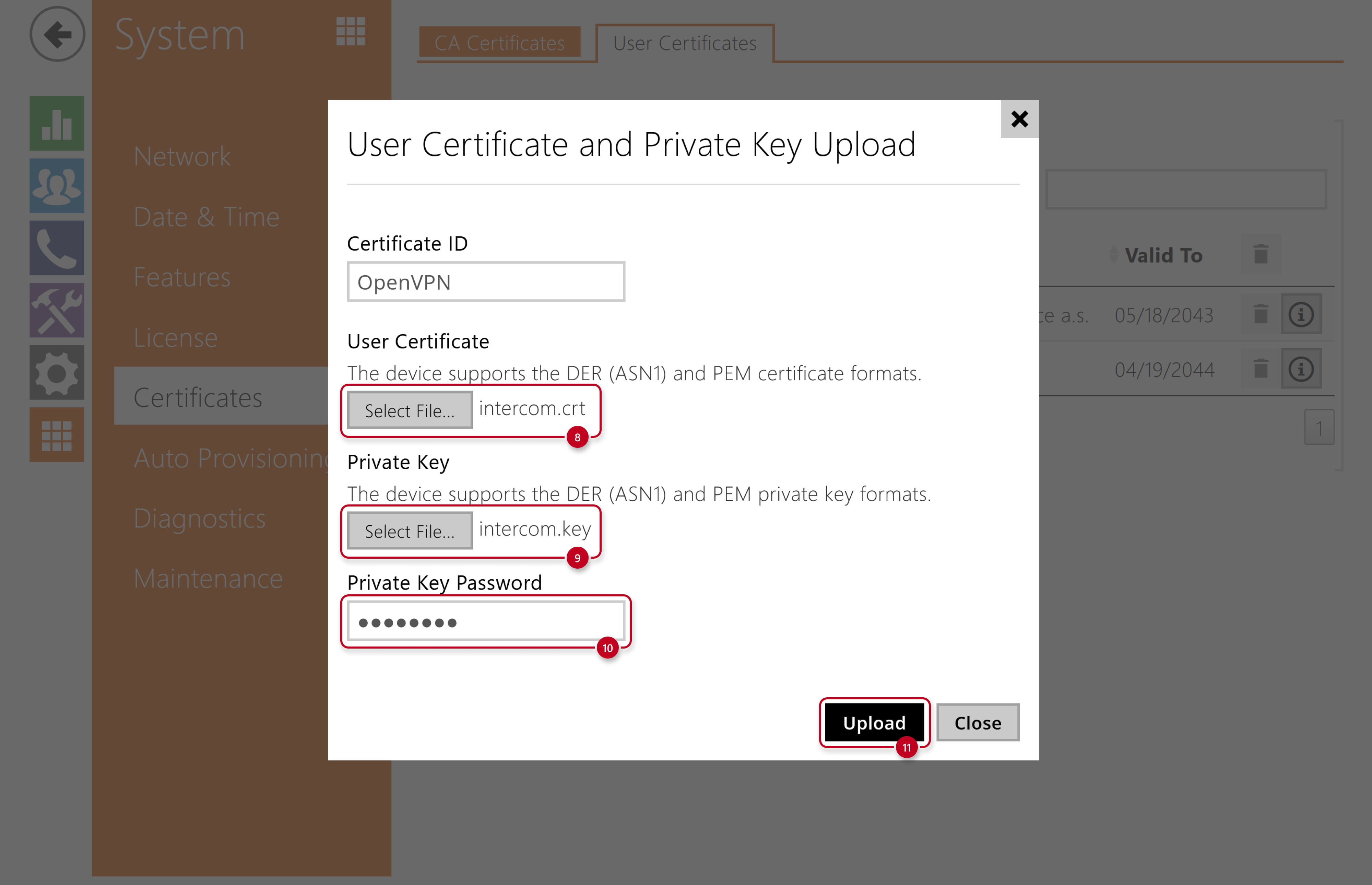Delete certificate expiring 04/19/2044
Image resolution: width=1372 pixels, height=885 pixels.
(x=1261, y=369)
